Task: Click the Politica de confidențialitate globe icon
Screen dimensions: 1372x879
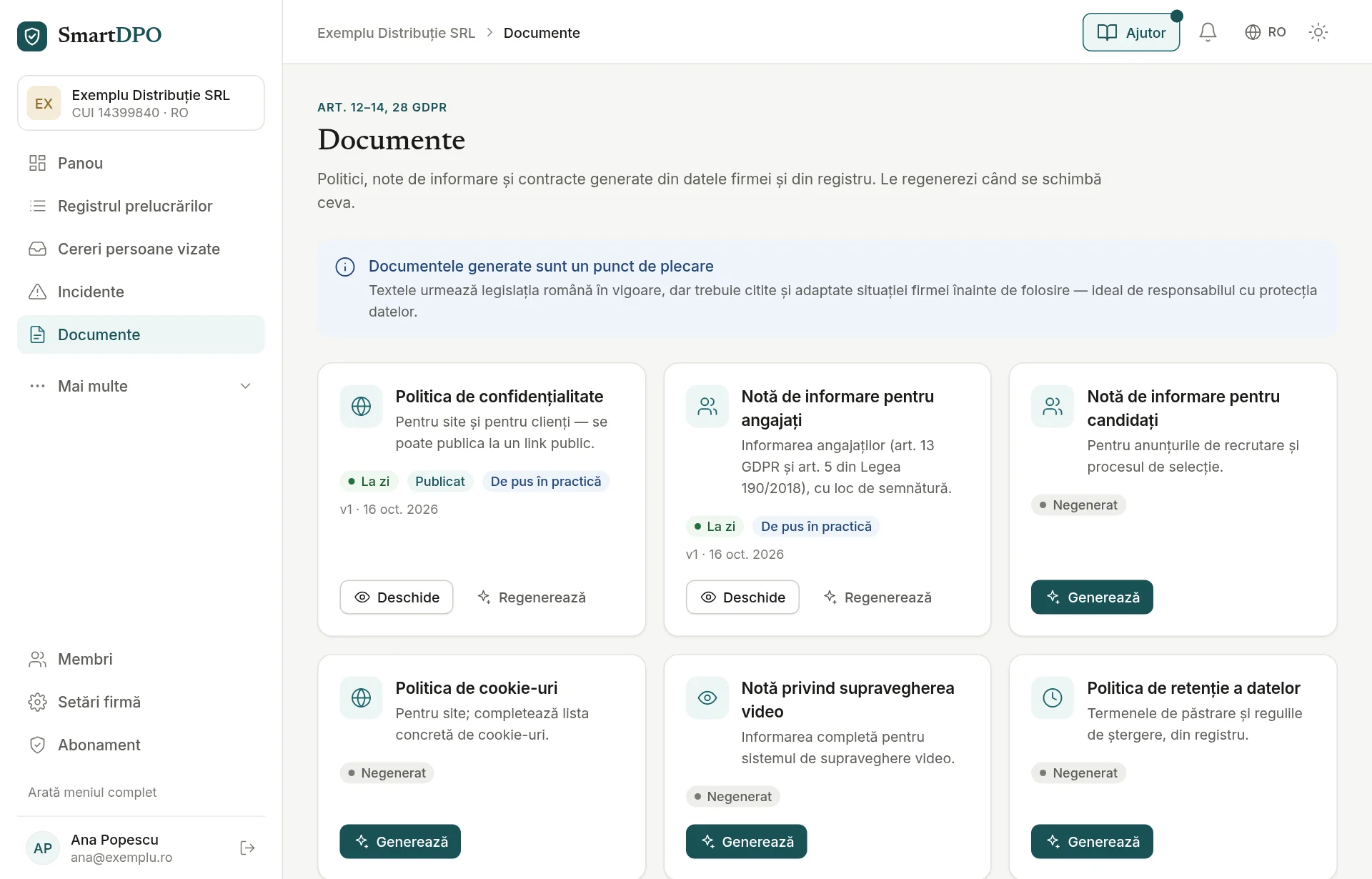Action: pyautogui.click(x=361, y=406)
